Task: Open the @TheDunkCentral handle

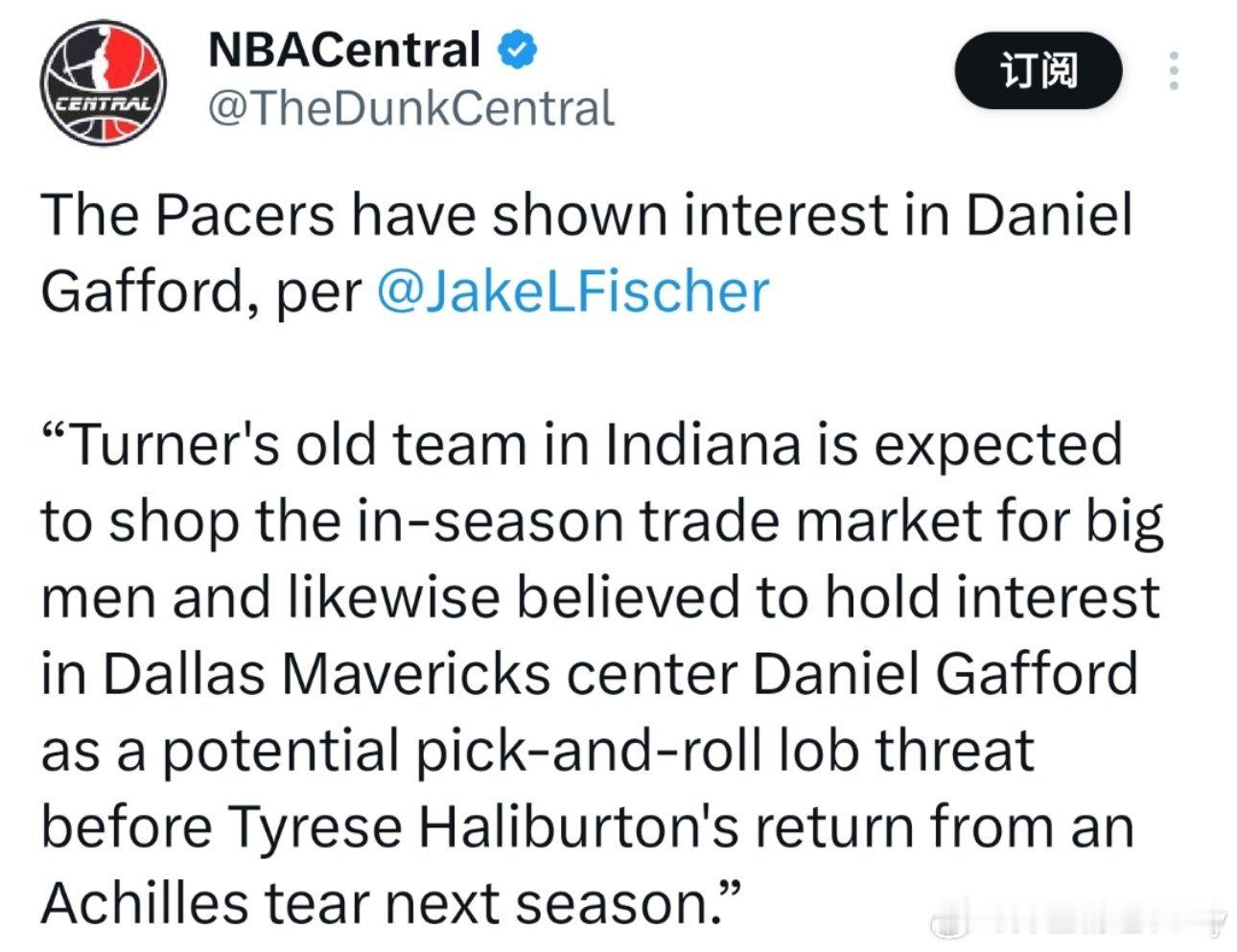Action: pos(410,108)
